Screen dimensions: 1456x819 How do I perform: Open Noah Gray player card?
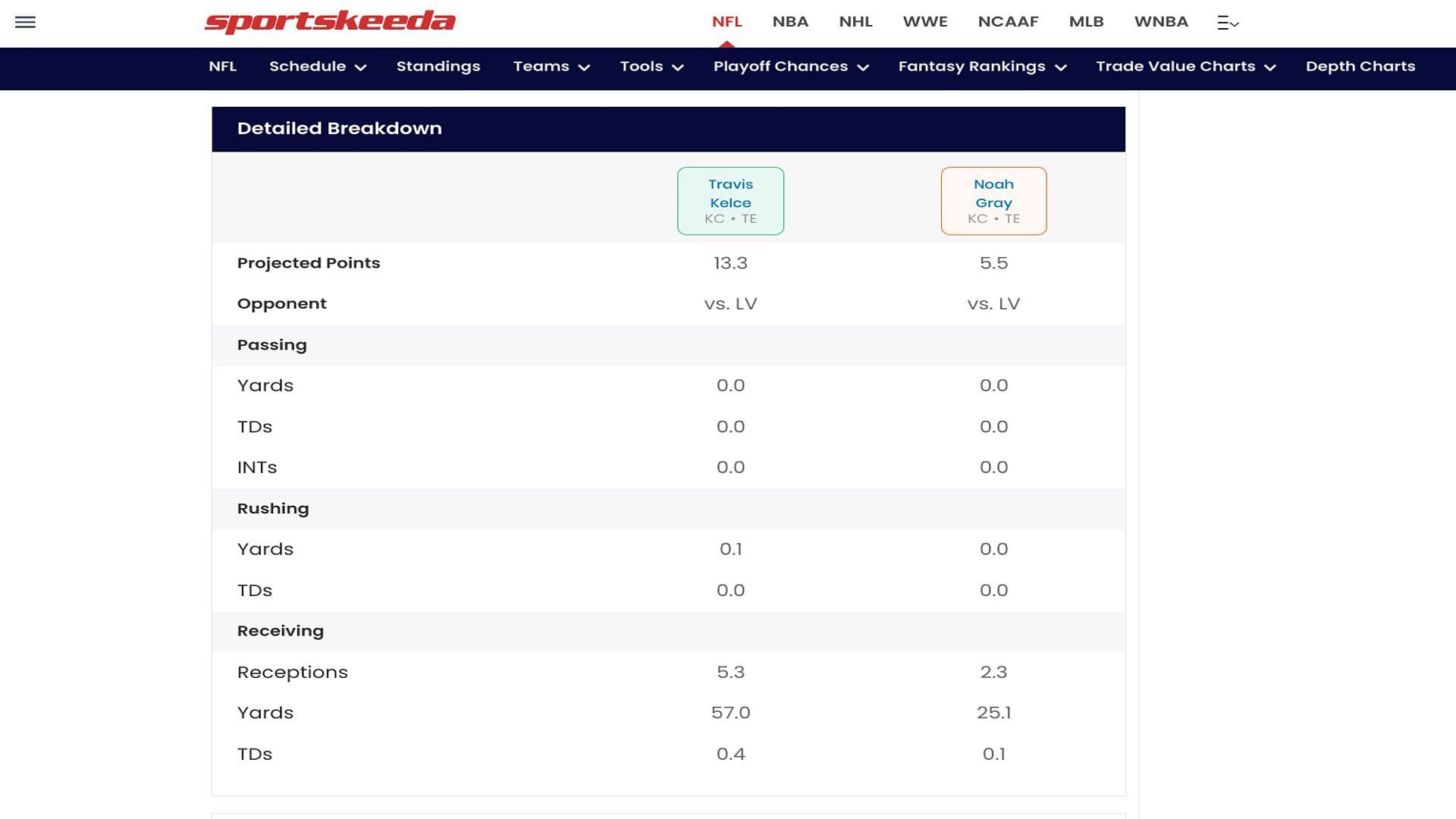[x=993, y=201]
